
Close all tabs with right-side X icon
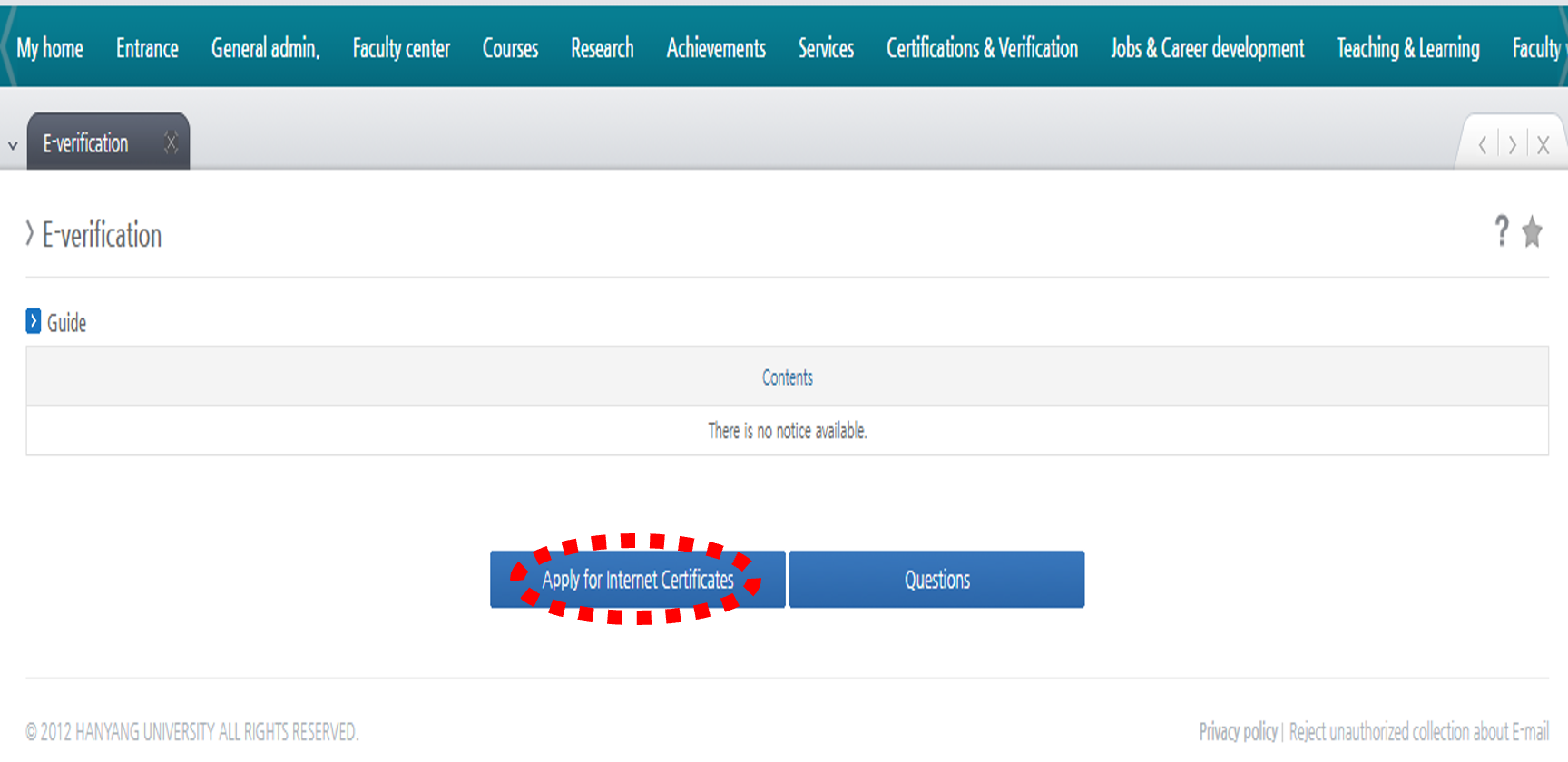1543,144
